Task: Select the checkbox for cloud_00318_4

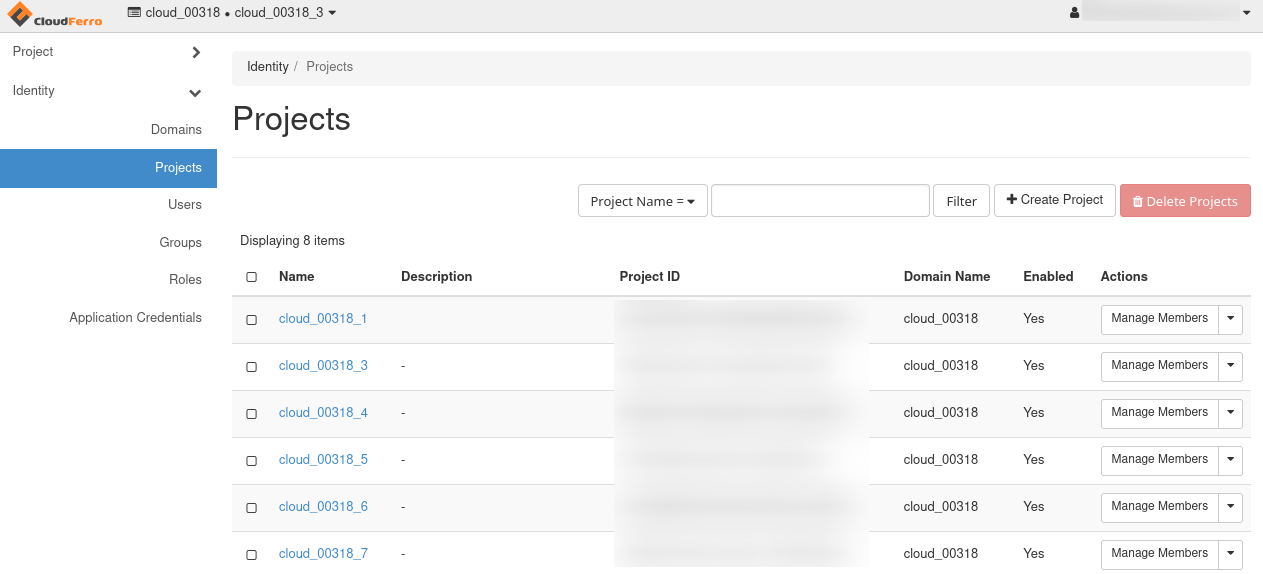Action: click(252, 413)
